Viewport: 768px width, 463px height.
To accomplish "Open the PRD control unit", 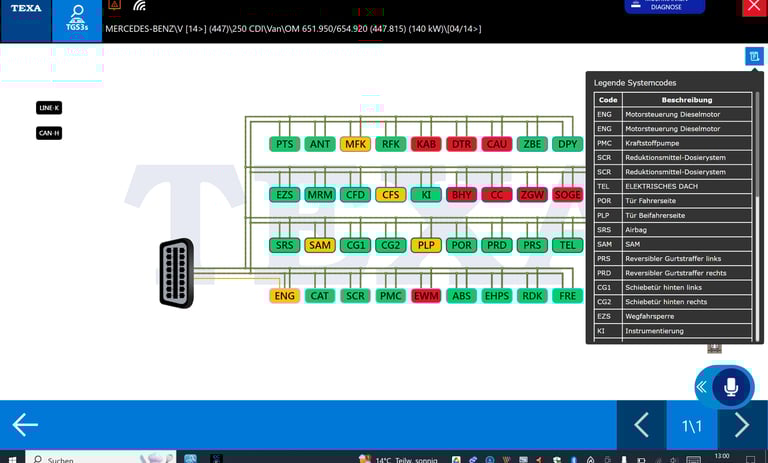I will pos(497,245).
